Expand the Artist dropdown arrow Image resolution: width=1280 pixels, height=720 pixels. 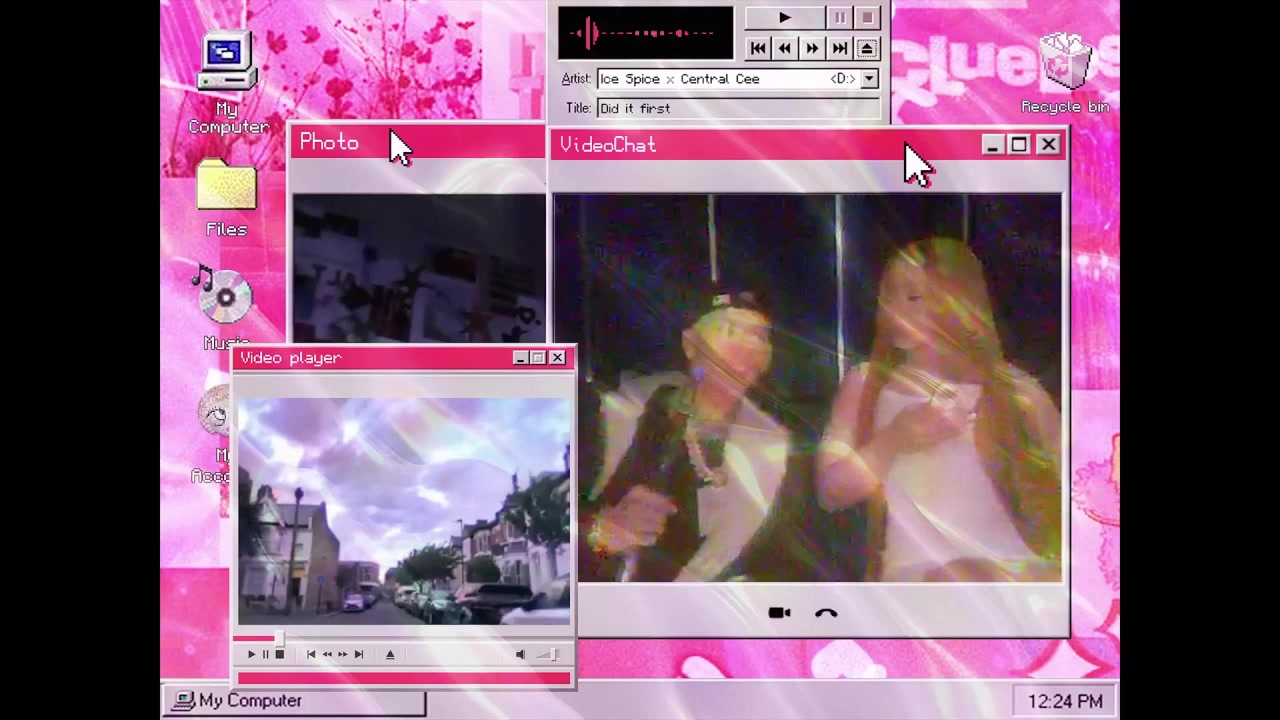point(869,79)
